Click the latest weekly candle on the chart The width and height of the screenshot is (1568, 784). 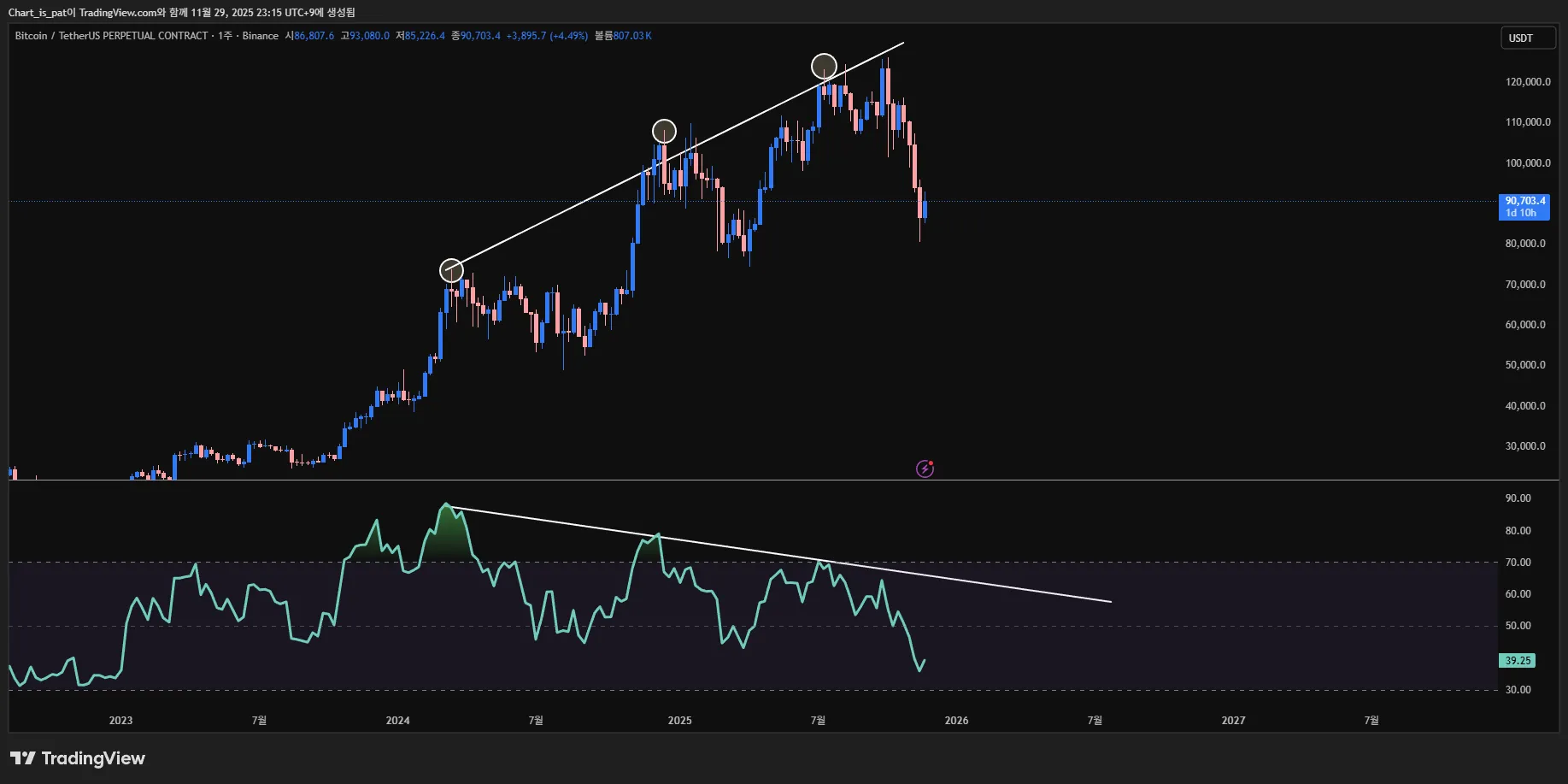coord(925,209)
